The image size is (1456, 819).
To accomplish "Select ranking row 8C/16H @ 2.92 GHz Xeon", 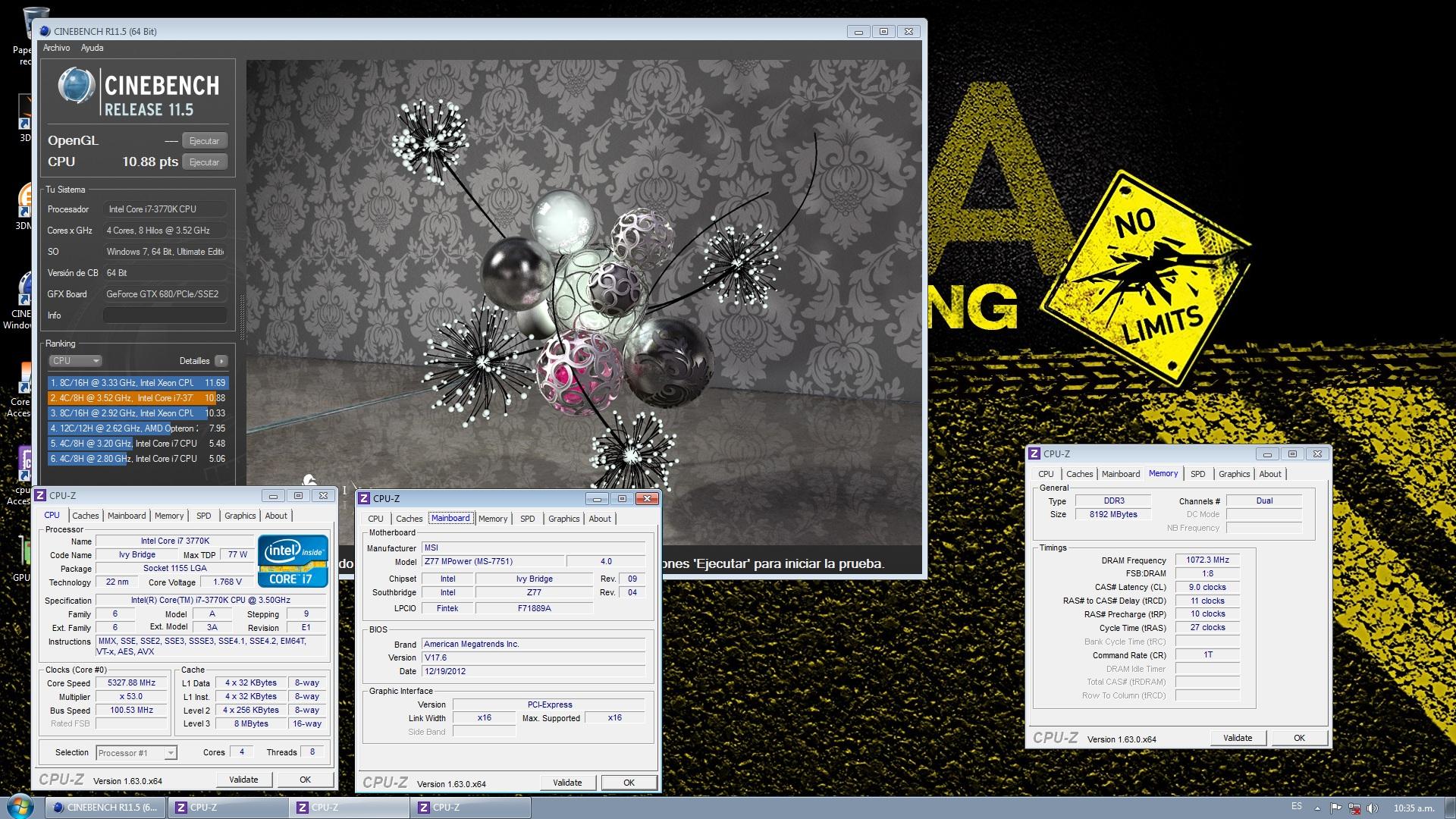I will (x=137, y=413).
